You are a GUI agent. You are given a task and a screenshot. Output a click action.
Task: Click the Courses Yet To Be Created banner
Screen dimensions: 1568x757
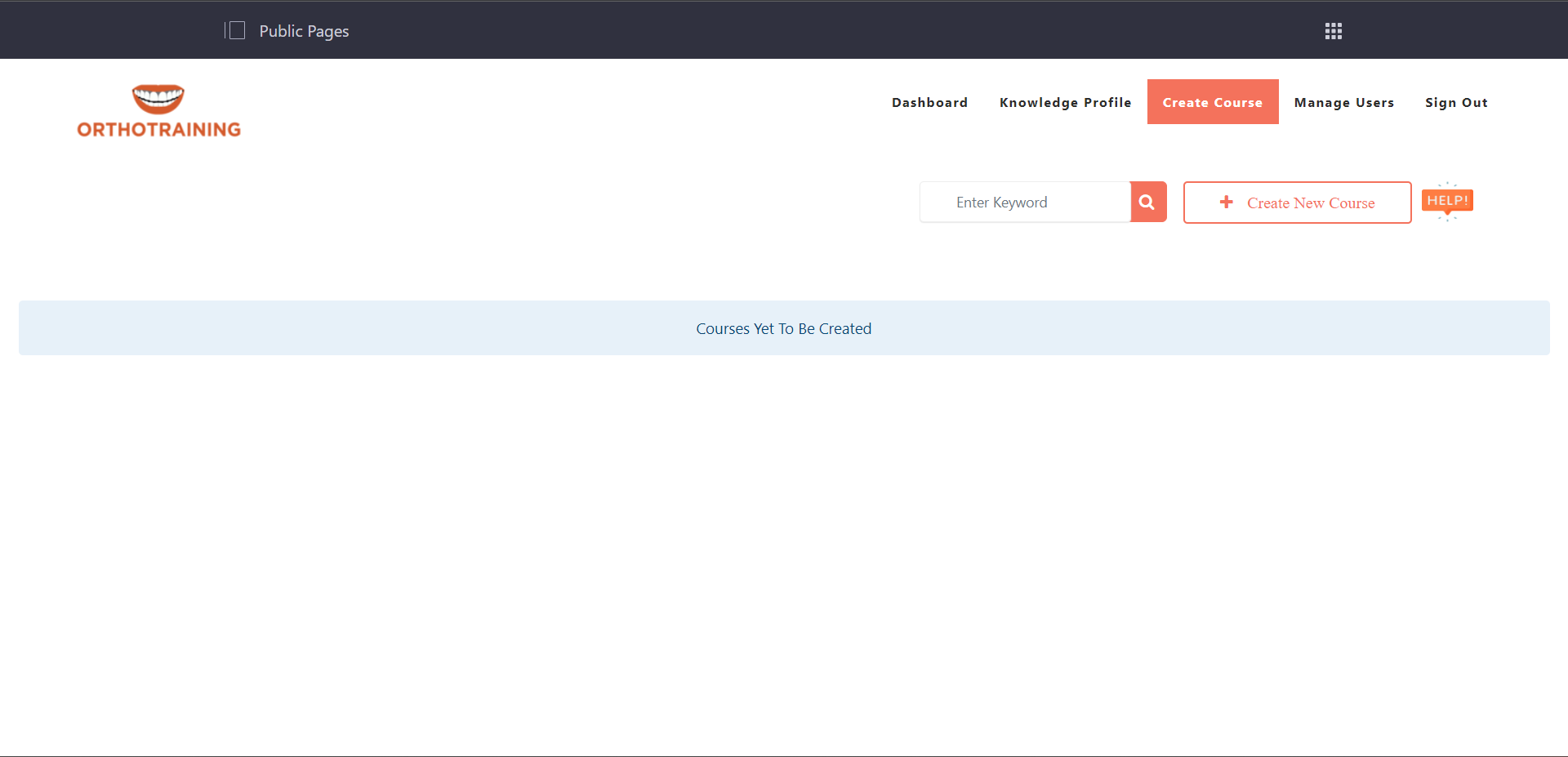783,328
